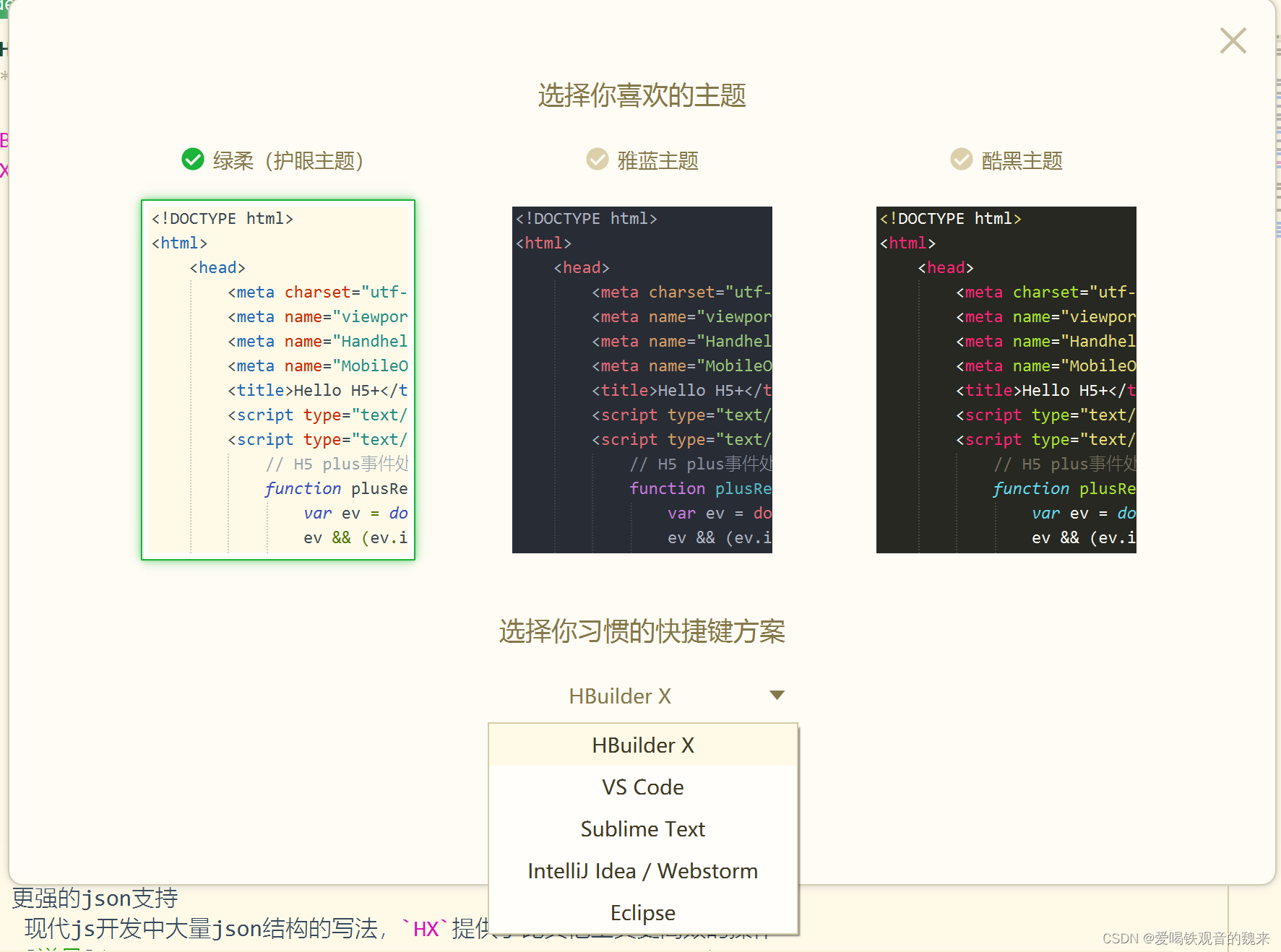This screenshot has width=1281, height=952.
Task: Click the 更强的json支持 line in editor
Action: 95,898
